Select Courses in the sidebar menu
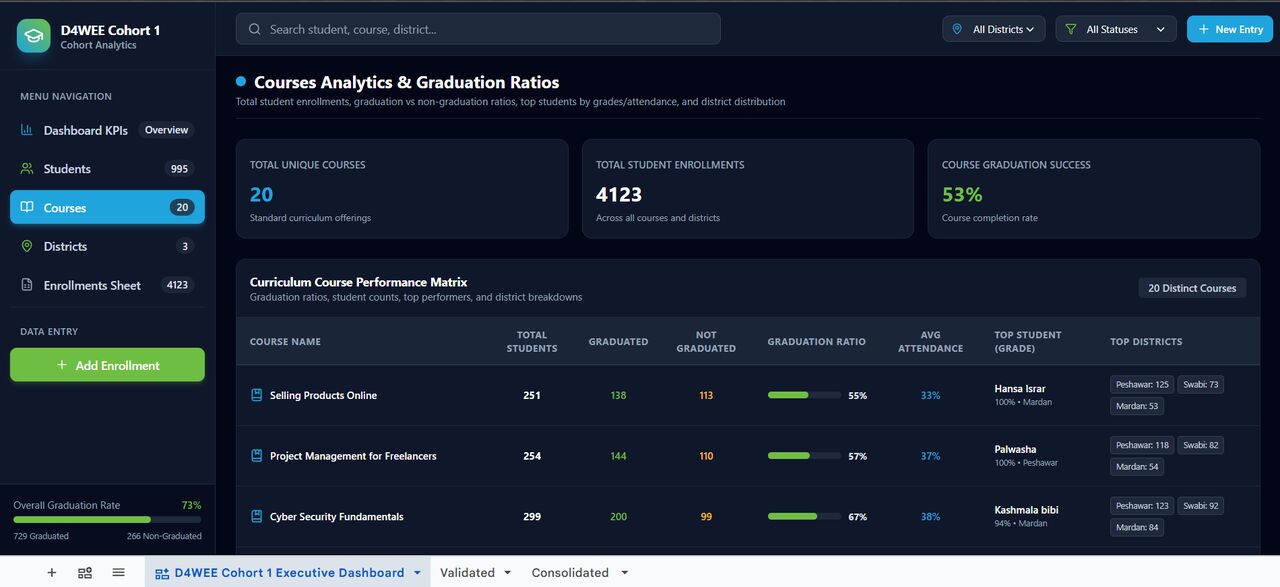 tap(107, 207)
